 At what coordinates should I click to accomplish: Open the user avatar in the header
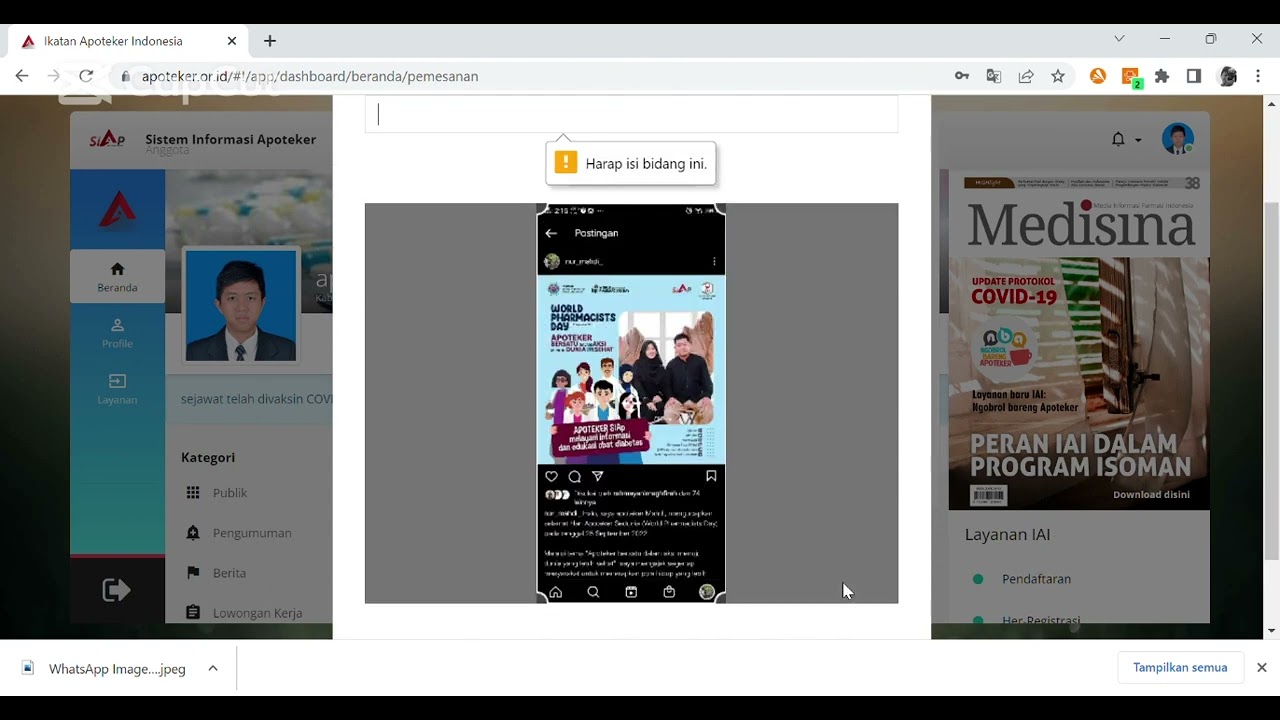(x=1178, y=139)
